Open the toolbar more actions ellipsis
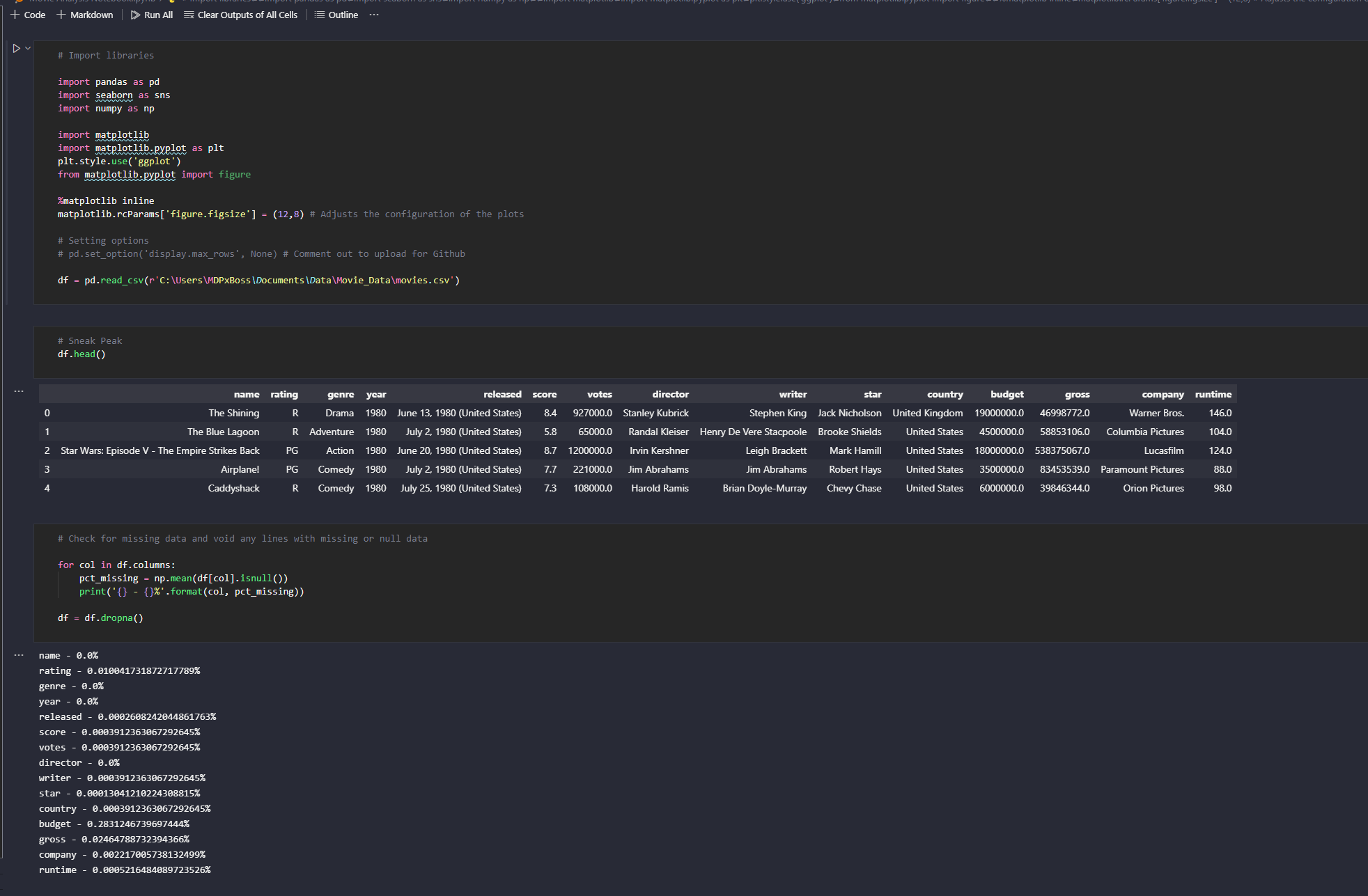The image size is (1368, 896). (x=374, y=15)
